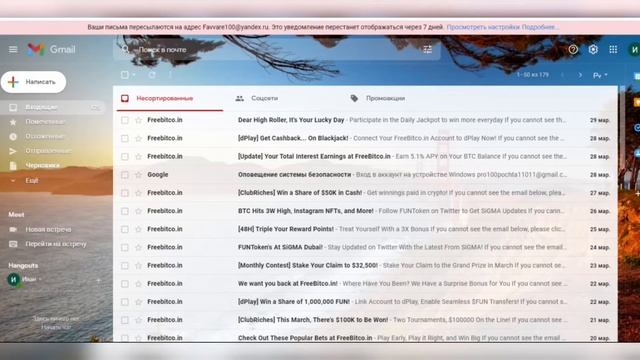Star the Google security alert email
640x360 pixels.
click(138, 175)
